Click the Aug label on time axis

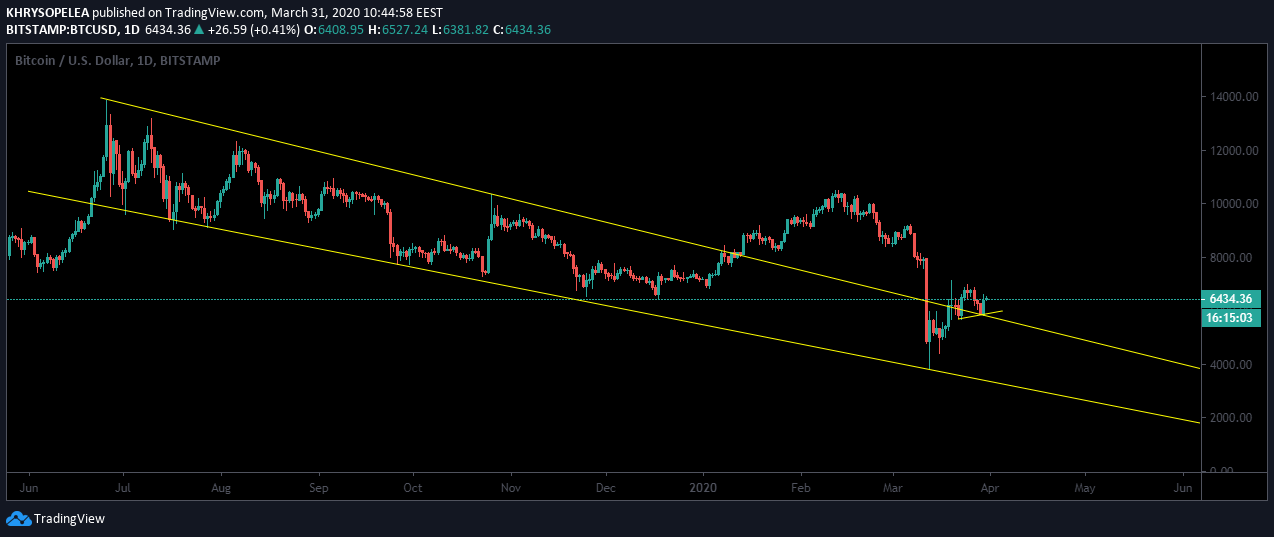(222, 489)
